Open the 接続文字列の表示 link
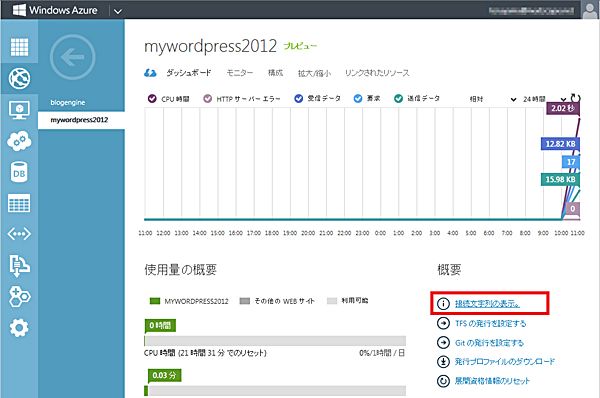This screenshot has height=398, width=600. click(x=487, y=304)
